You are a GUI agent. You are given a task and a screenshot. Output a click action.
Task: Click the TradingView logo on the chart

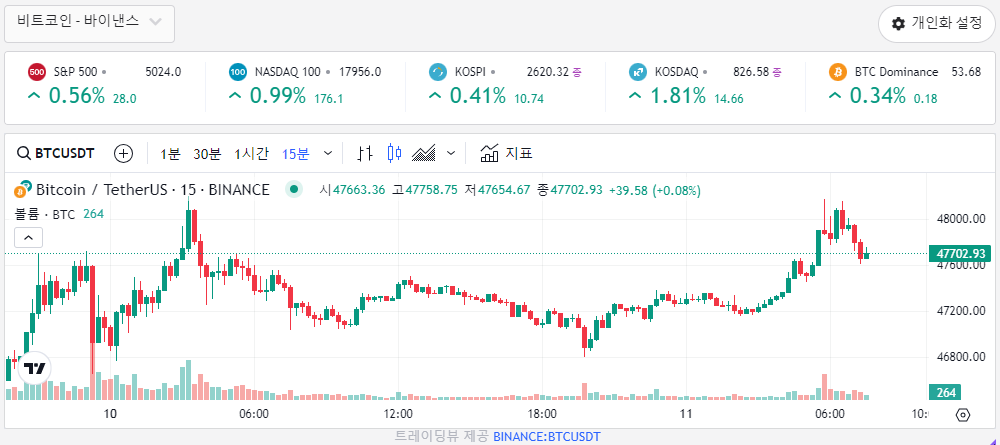tap(34, 368)
